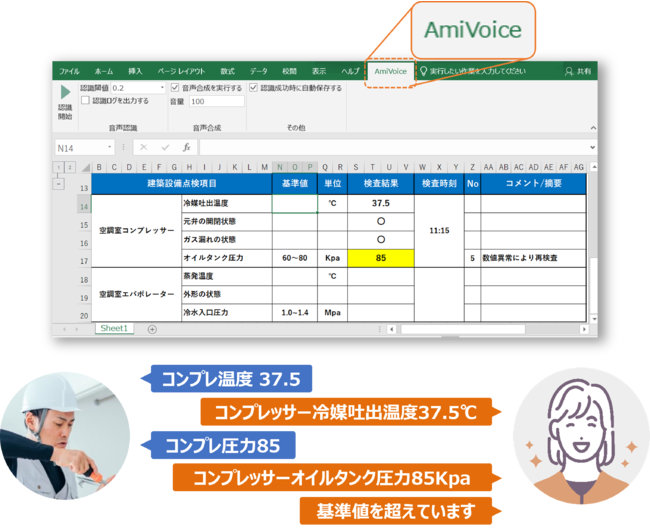Select the 37.5 inspection result cell
Image resolution: width=650 pixels, height=532 pixels.
coord(380,203)
